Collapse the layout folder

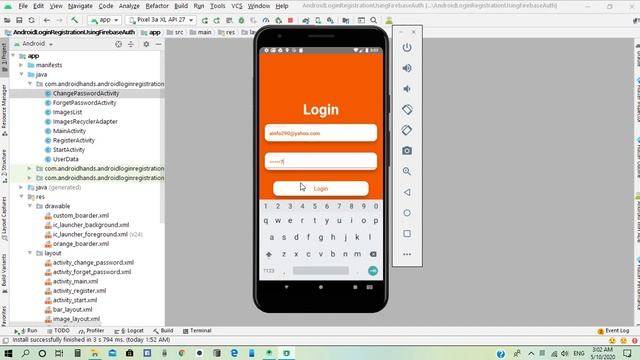[x=30, y=253]
